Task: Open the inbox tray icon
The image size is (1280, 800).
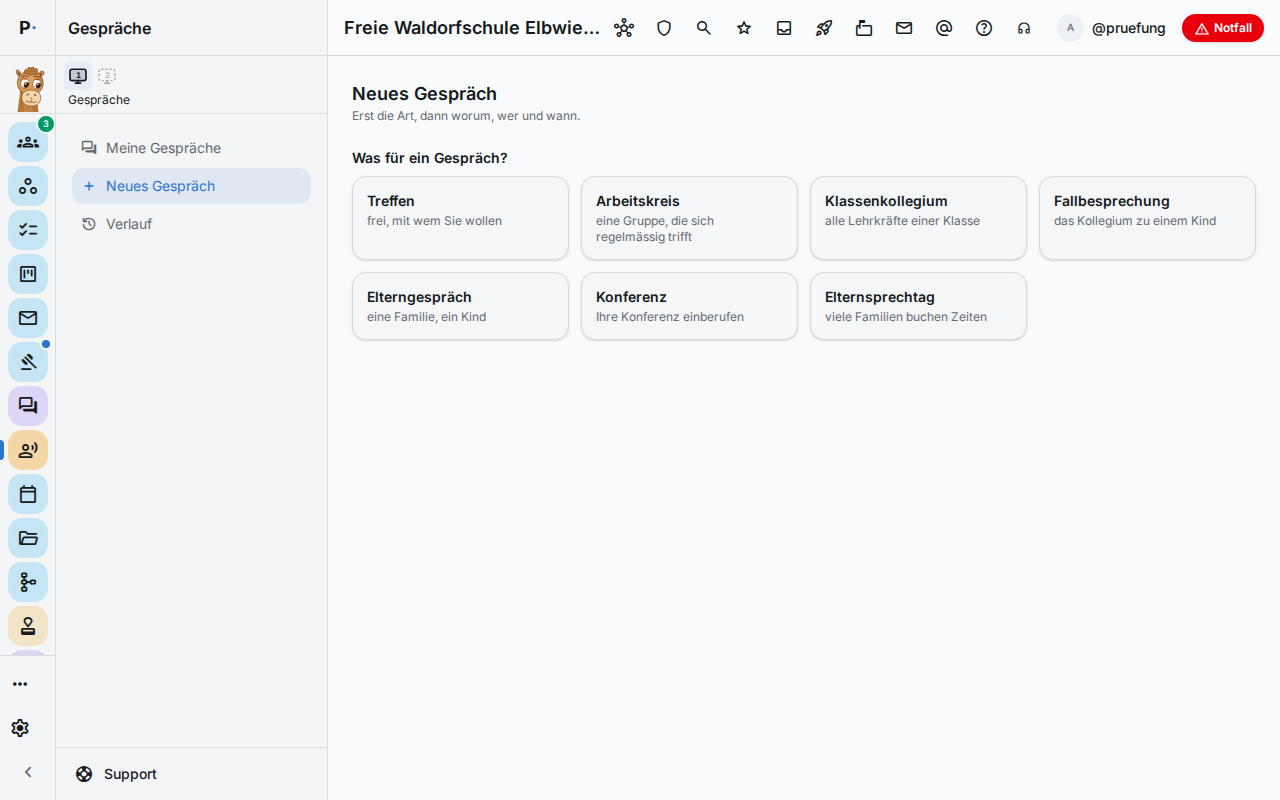Action: (784, 28)
